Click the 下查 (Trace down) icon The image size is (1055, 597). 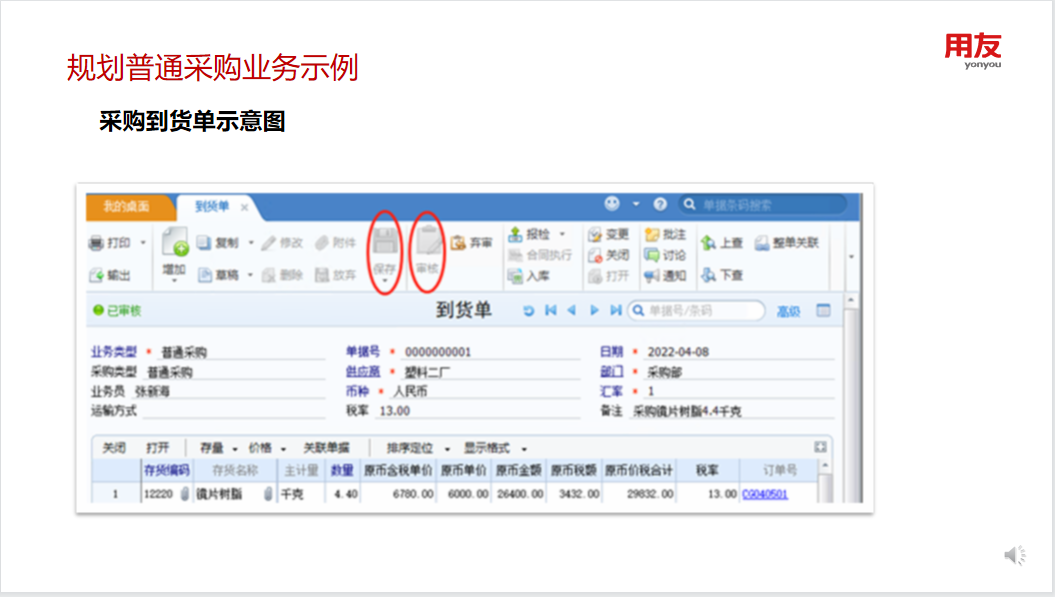pyautogui.click(x=708, y=275)
